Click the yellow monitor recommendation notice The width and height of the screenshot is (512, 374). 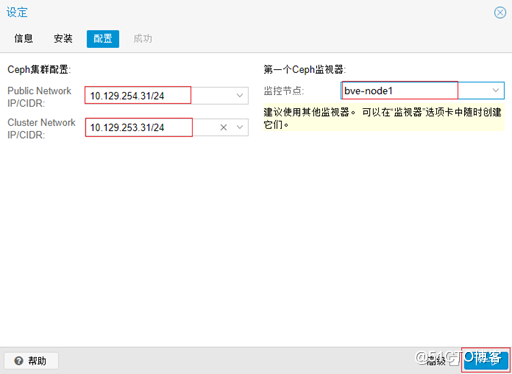[x=384, y=117]
